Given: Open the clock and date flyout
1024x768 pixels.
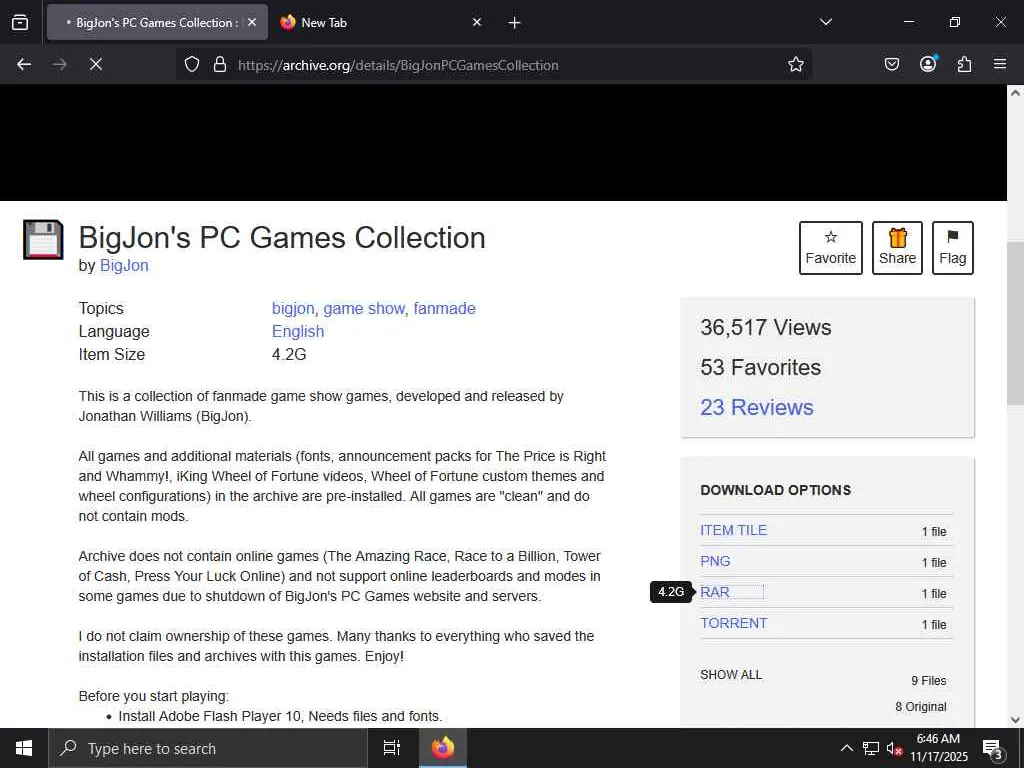Looking at the screenshot, I should click(938, 748).
